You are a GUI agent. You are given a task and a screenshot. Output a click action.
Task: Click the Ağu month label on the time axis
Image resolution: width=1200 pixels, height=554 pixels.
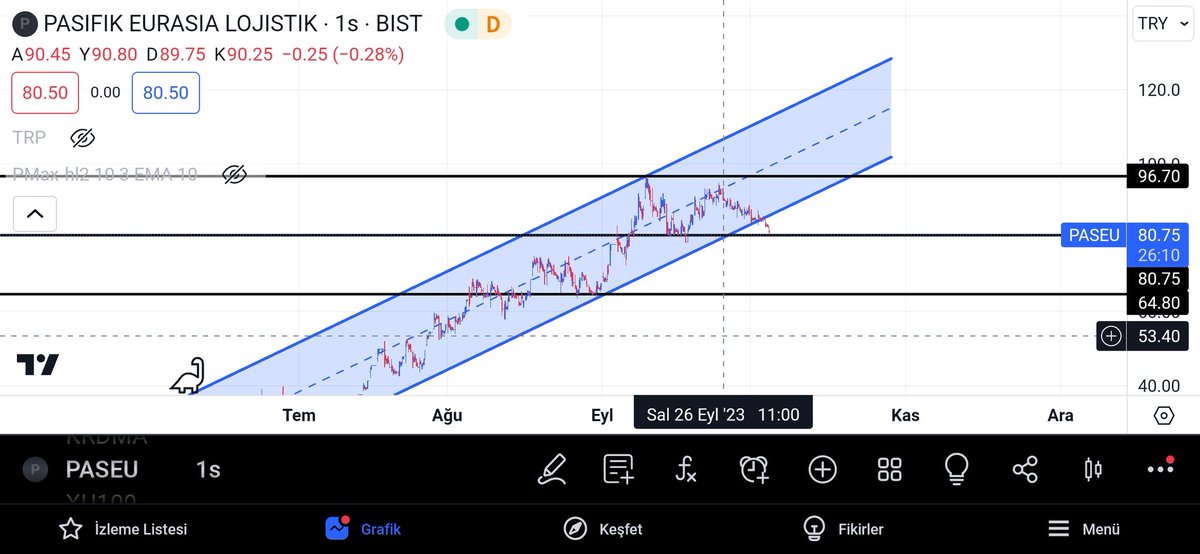(x=446, y=415)
